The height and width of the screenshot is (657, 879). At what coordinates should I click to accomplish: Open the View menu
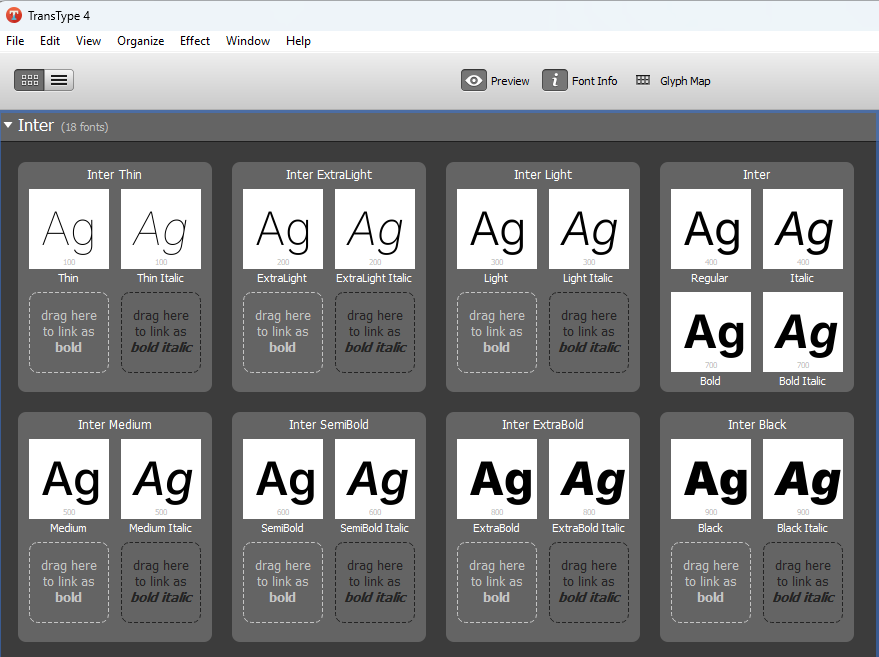89,41
